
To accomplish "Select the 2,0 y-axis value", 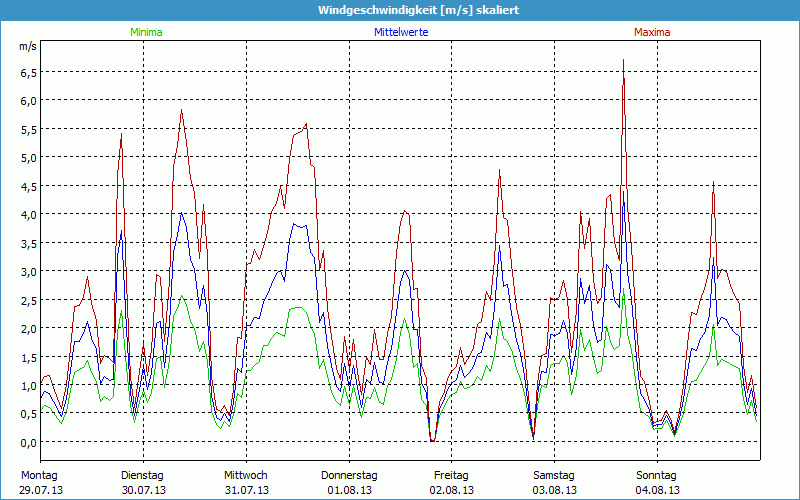I will click(29, 329).
